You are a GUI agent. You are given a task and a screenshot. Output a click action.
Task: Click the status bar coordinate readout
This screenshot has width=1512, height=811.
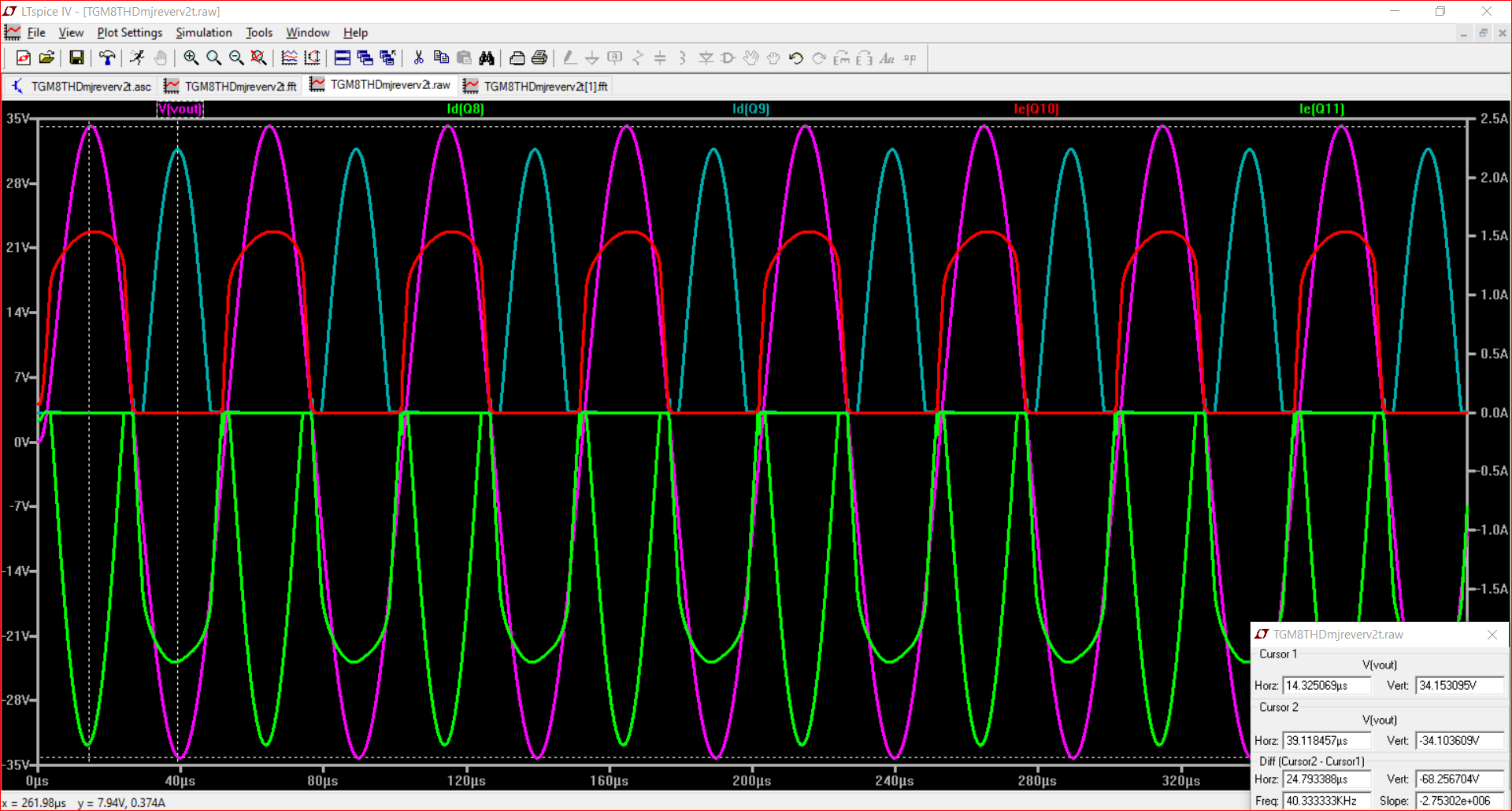point(83,803)
